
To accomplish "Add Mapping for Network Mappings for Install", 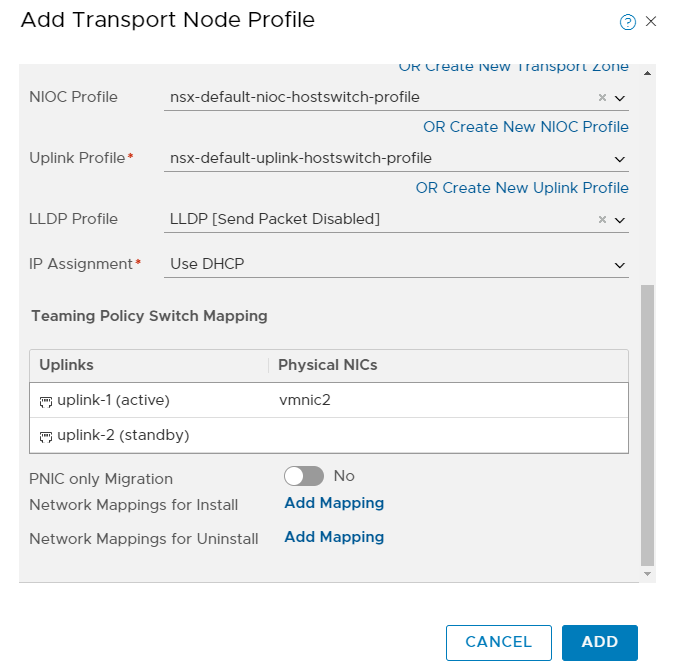I will [x=334, y=503].
